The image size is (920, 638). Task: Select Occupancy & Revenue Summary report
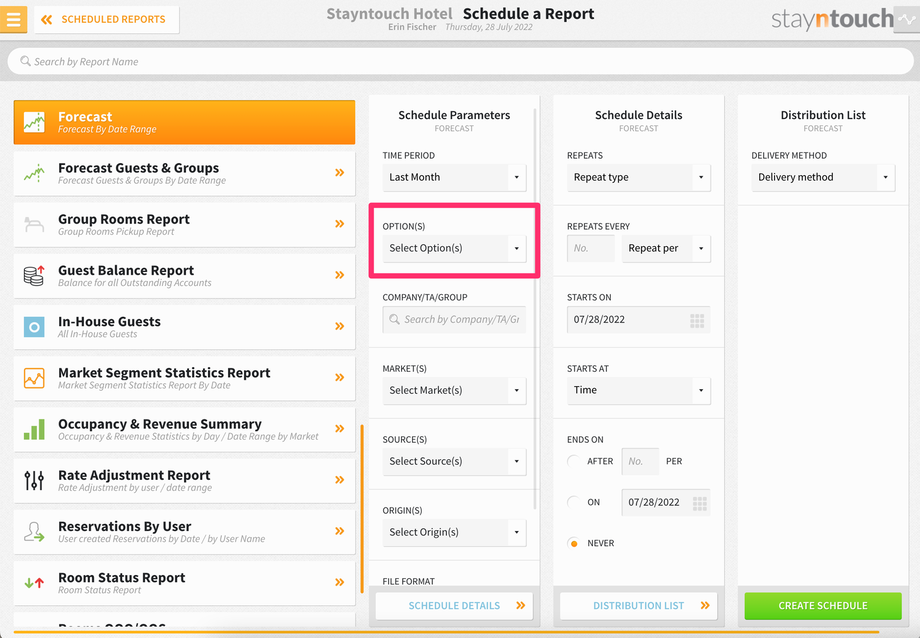click(x=184, y=429)
